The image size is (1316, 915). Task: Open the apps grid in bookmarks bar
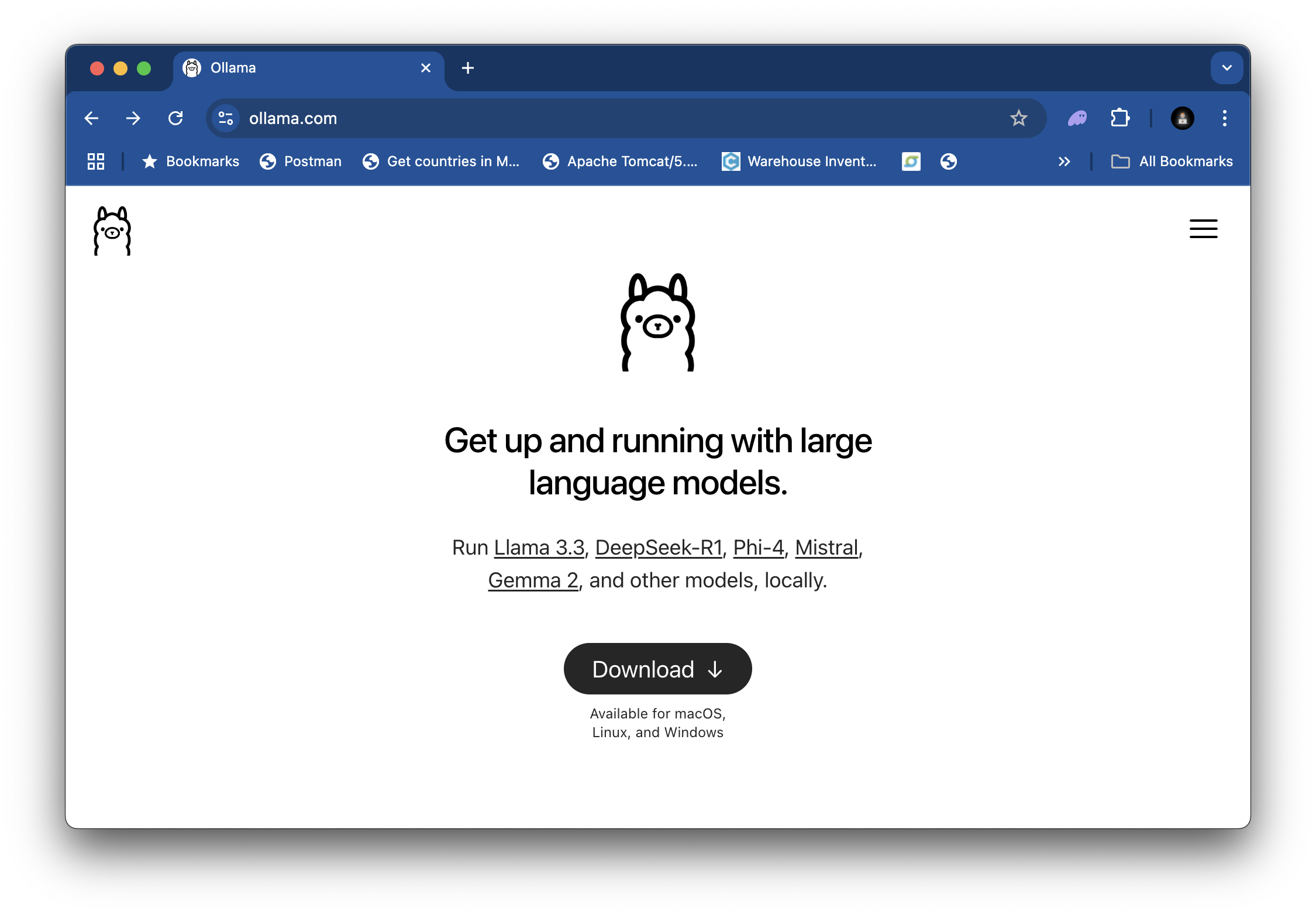pos(96,161)
